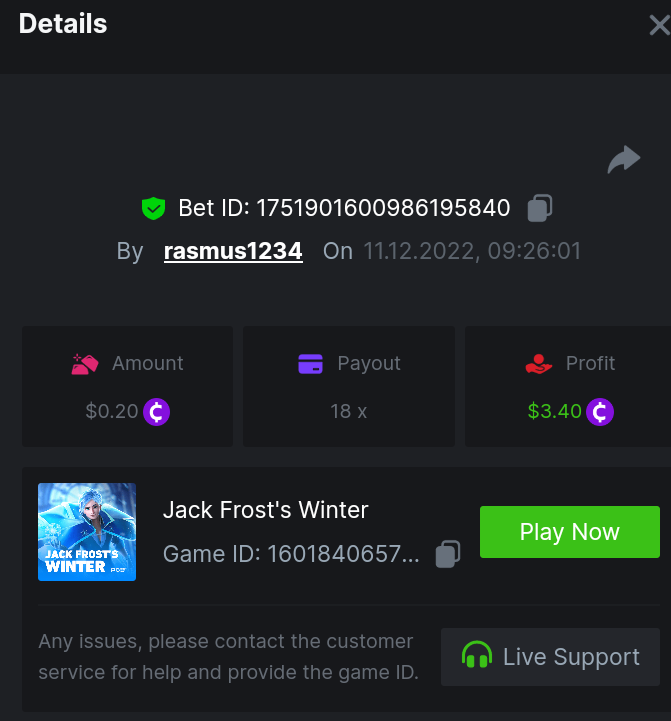Click the 18 x payout value
This screenshot has height=721, width=671.
349,411
